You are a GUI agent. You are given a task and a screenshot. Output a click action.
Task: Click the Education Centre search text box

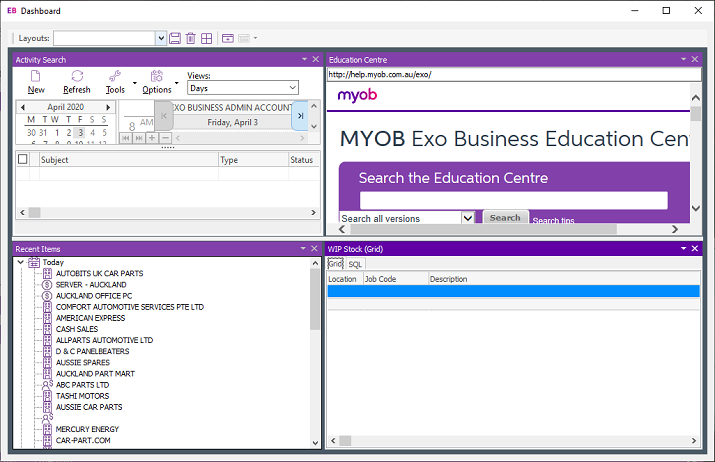click(x=514, y=200)
